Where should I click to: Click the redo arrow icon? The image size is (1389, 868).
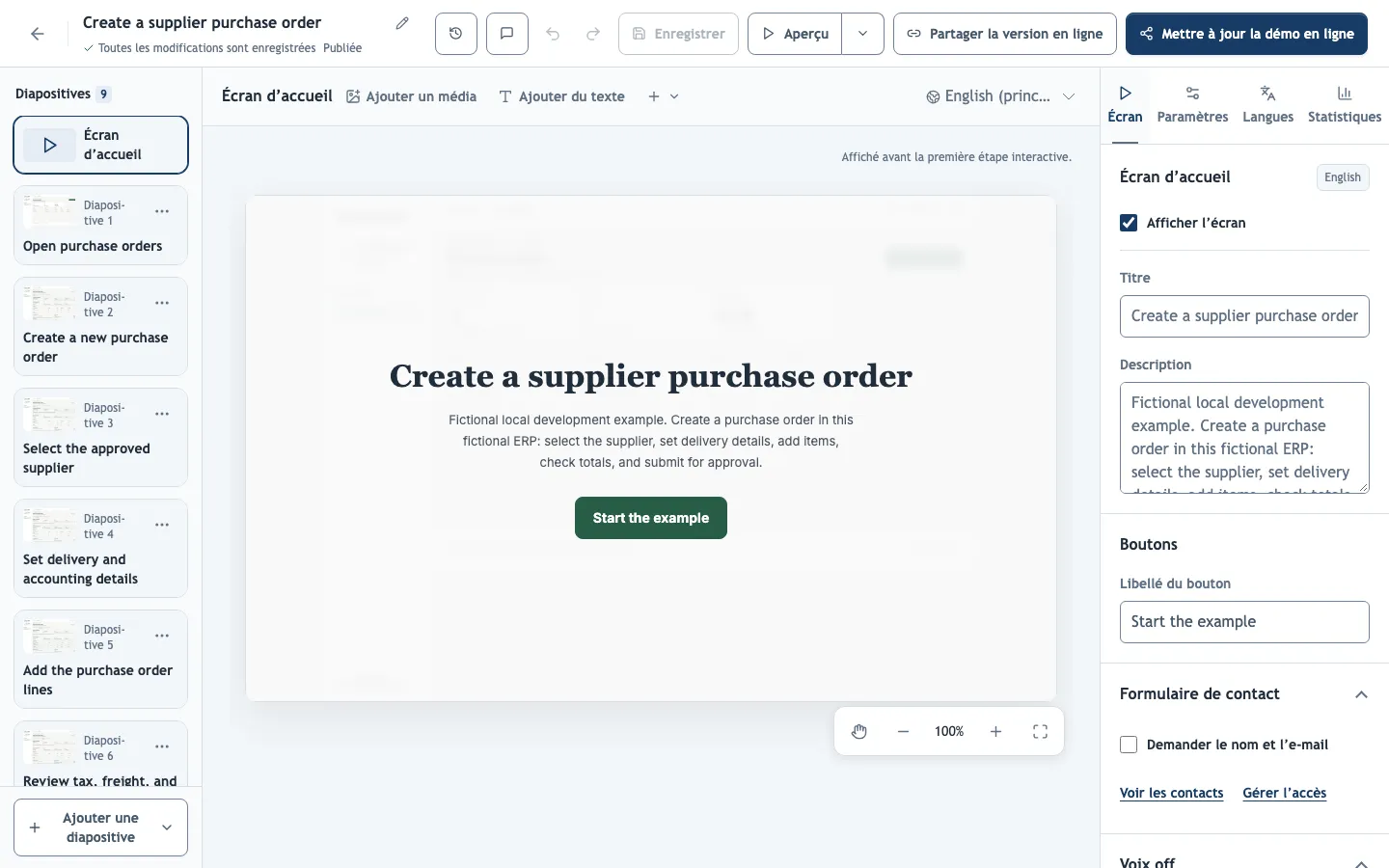pos(593,34)
